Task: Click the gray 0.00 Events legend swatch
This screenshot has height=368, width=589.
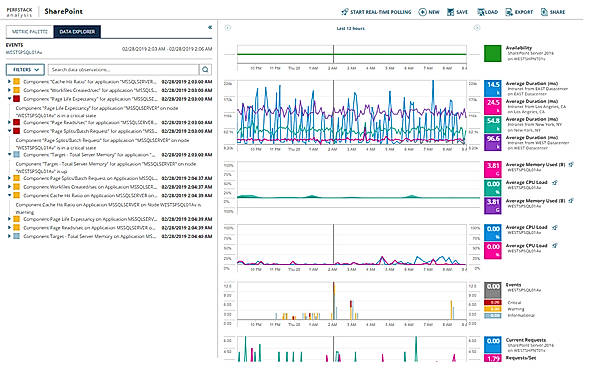Action: pos(492,290)
